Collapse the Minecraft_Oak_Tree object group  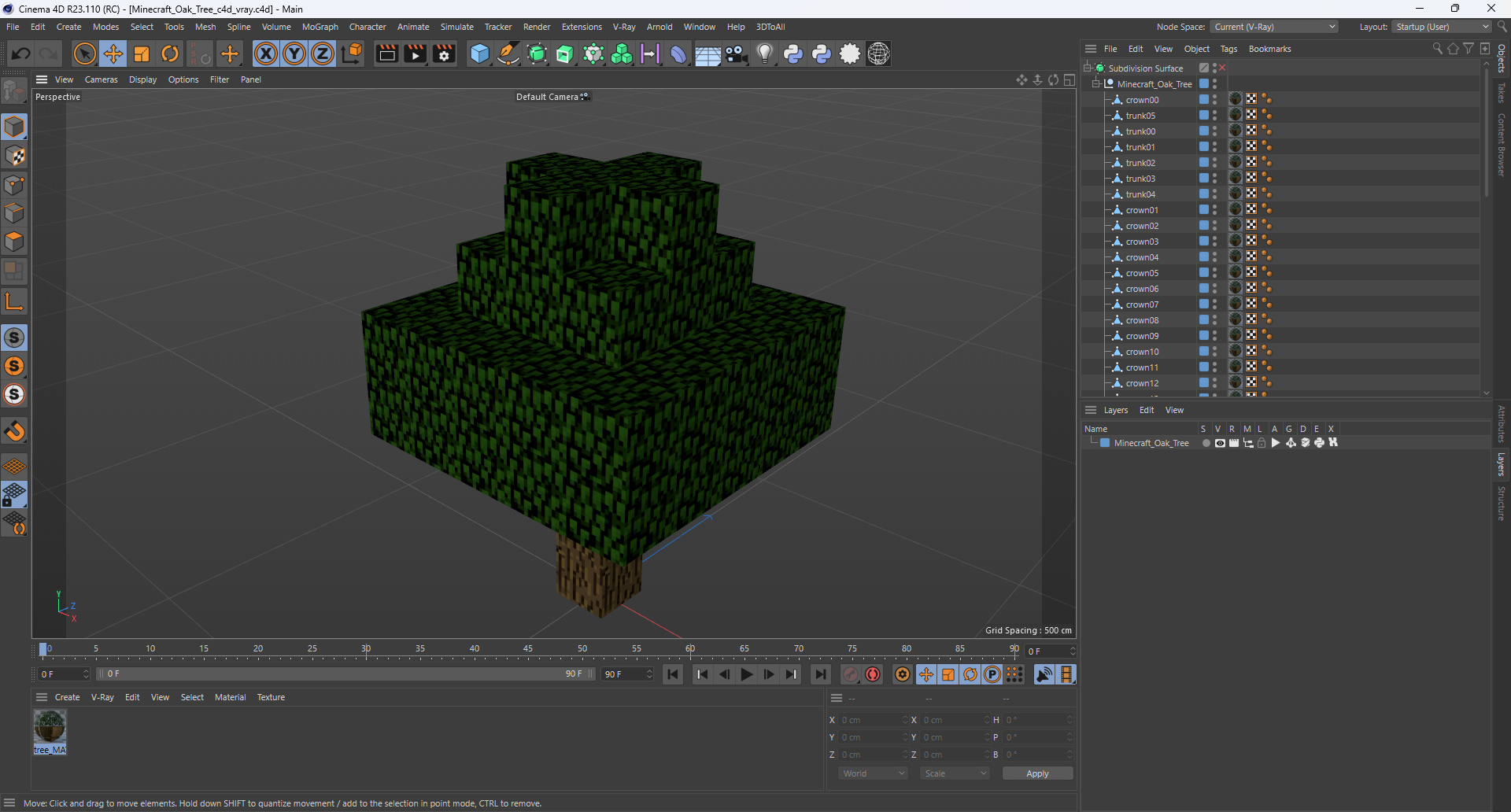click(x=1096, y=84)
